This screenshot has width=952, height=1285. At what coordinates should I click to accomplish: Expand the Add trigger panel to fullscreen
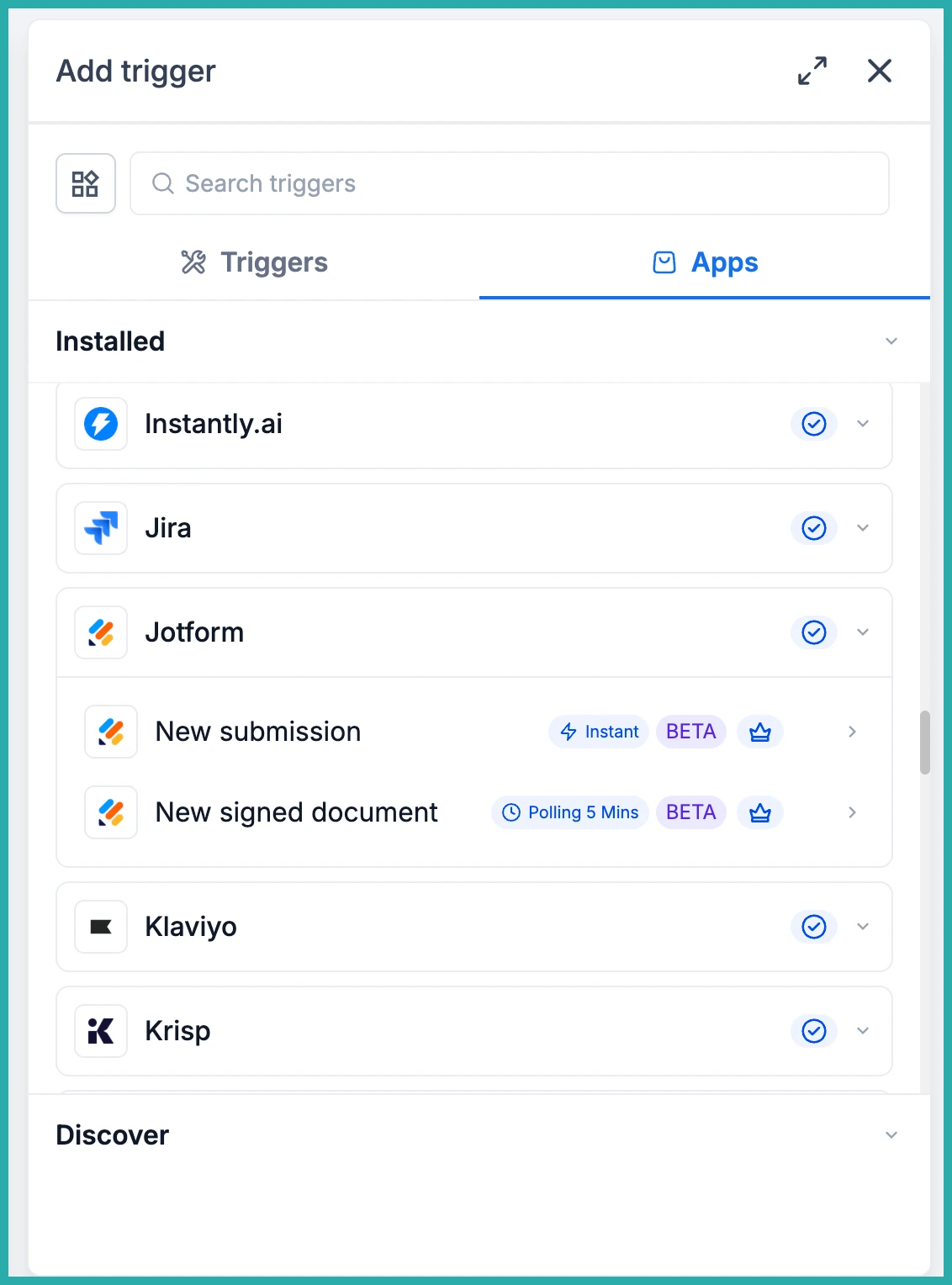812,71
